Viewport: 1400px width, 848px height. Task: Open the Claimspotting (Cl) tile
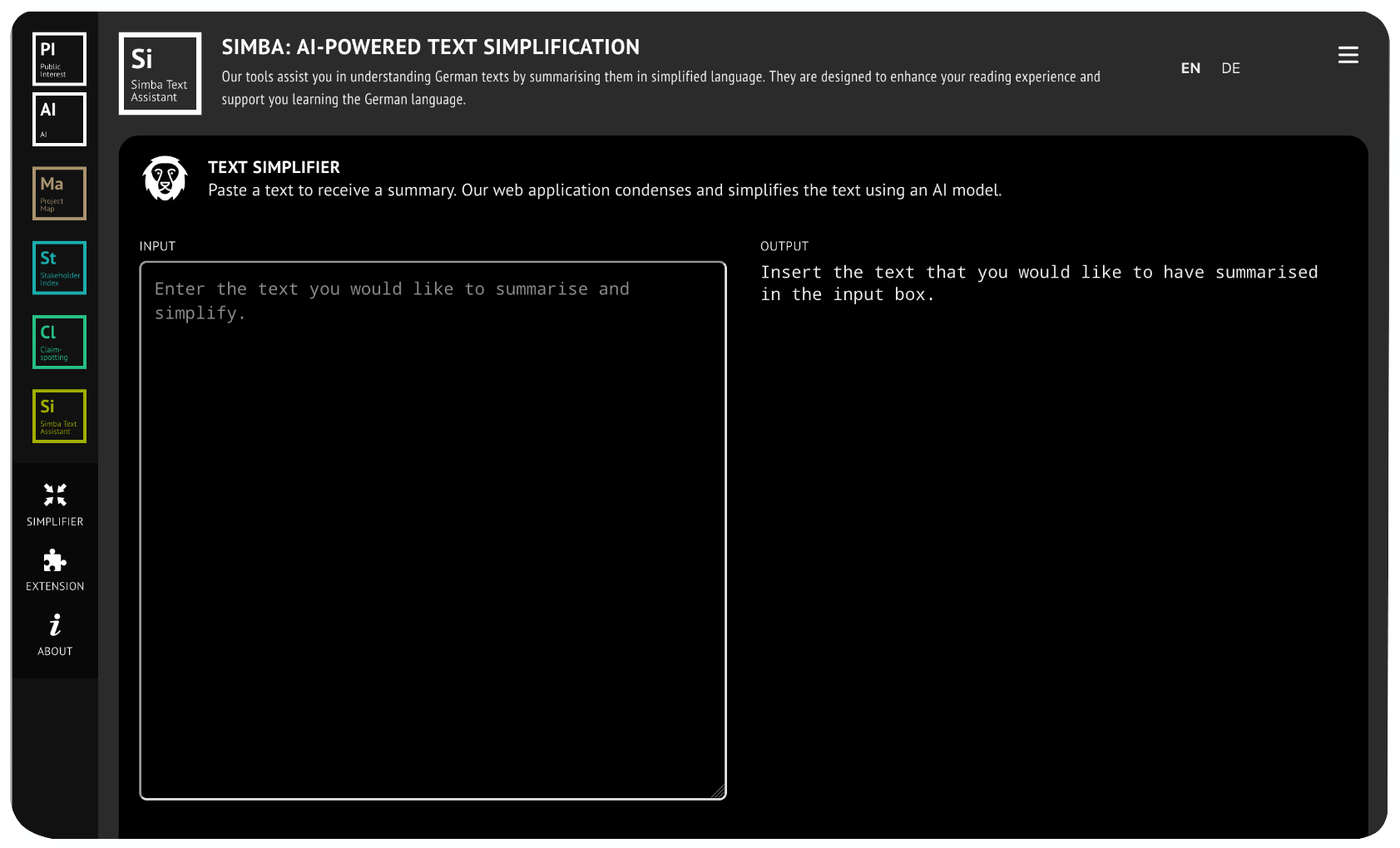(x=59, y=342)
